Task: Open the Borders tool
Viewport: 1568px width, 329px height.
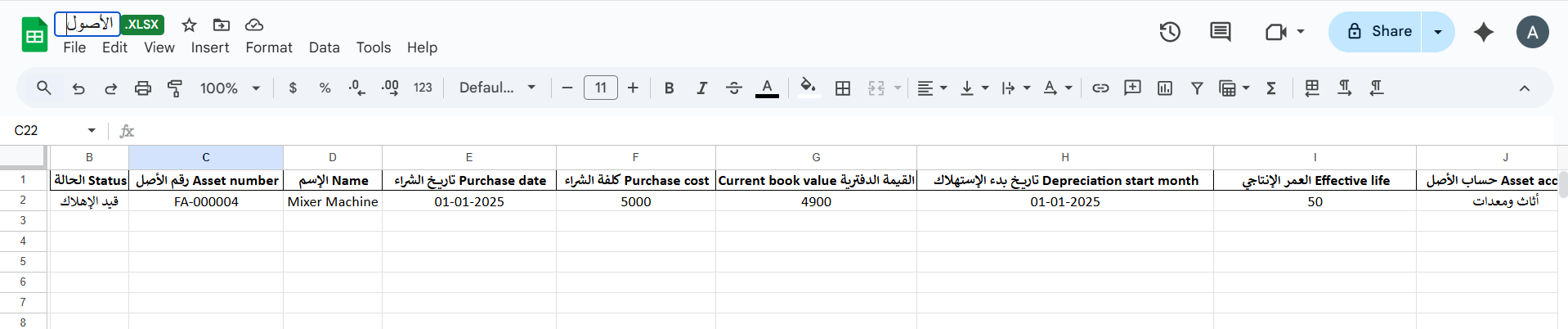Action: click(843, 88)
